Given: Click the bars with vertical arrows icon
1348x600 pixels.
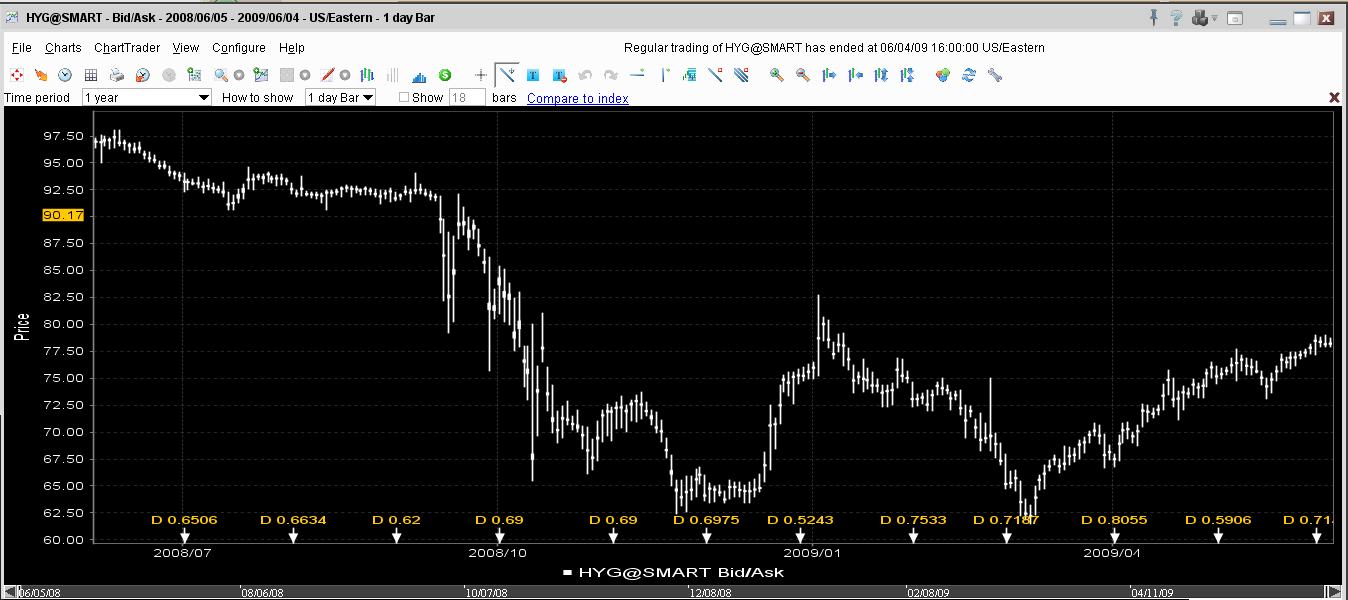Looking at the screenshot, I should pyautogui.click(x=881, y=75).
